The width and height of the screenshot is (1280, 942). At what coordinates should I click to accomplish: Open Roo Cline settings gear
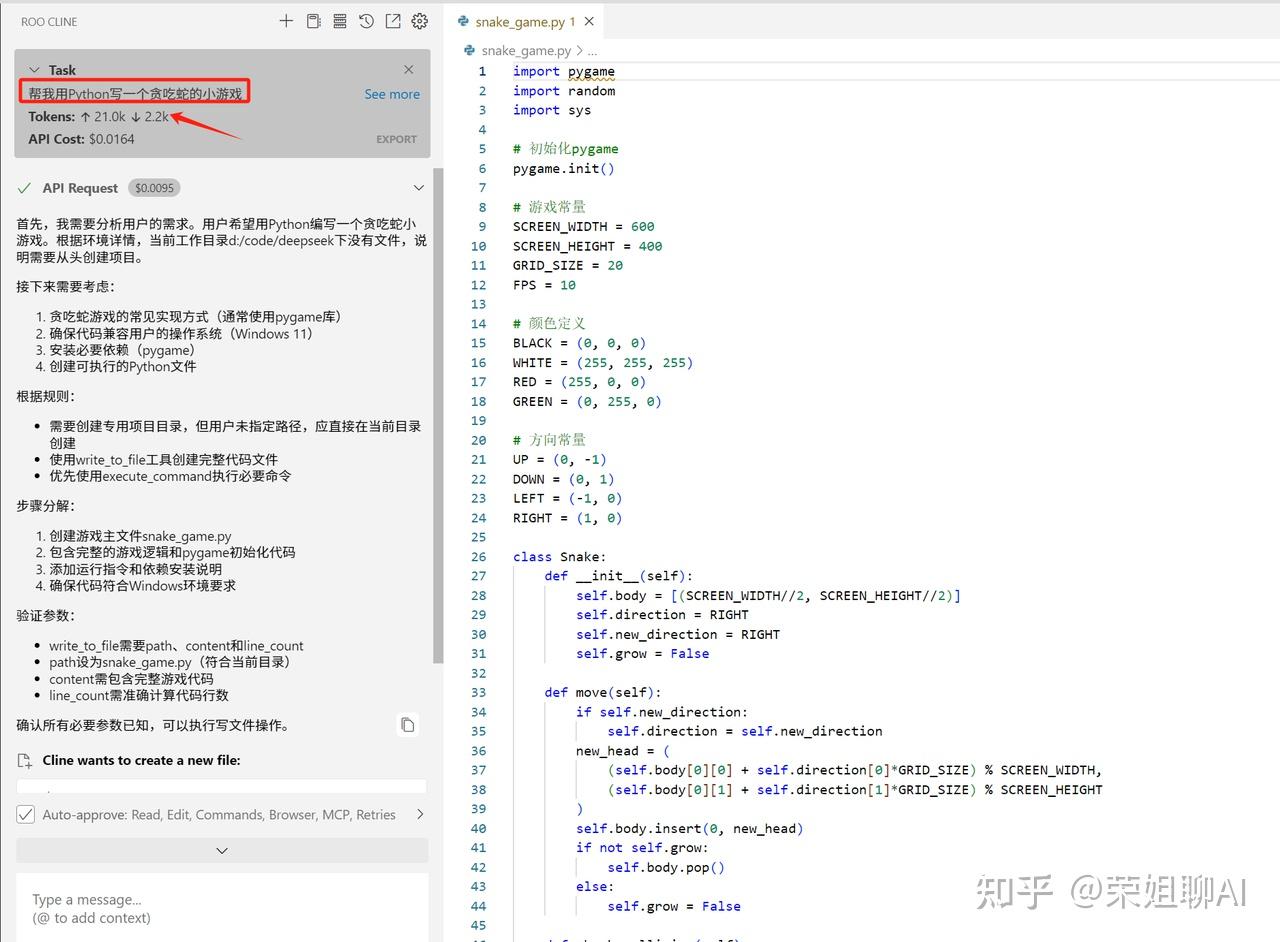[419, 20]
